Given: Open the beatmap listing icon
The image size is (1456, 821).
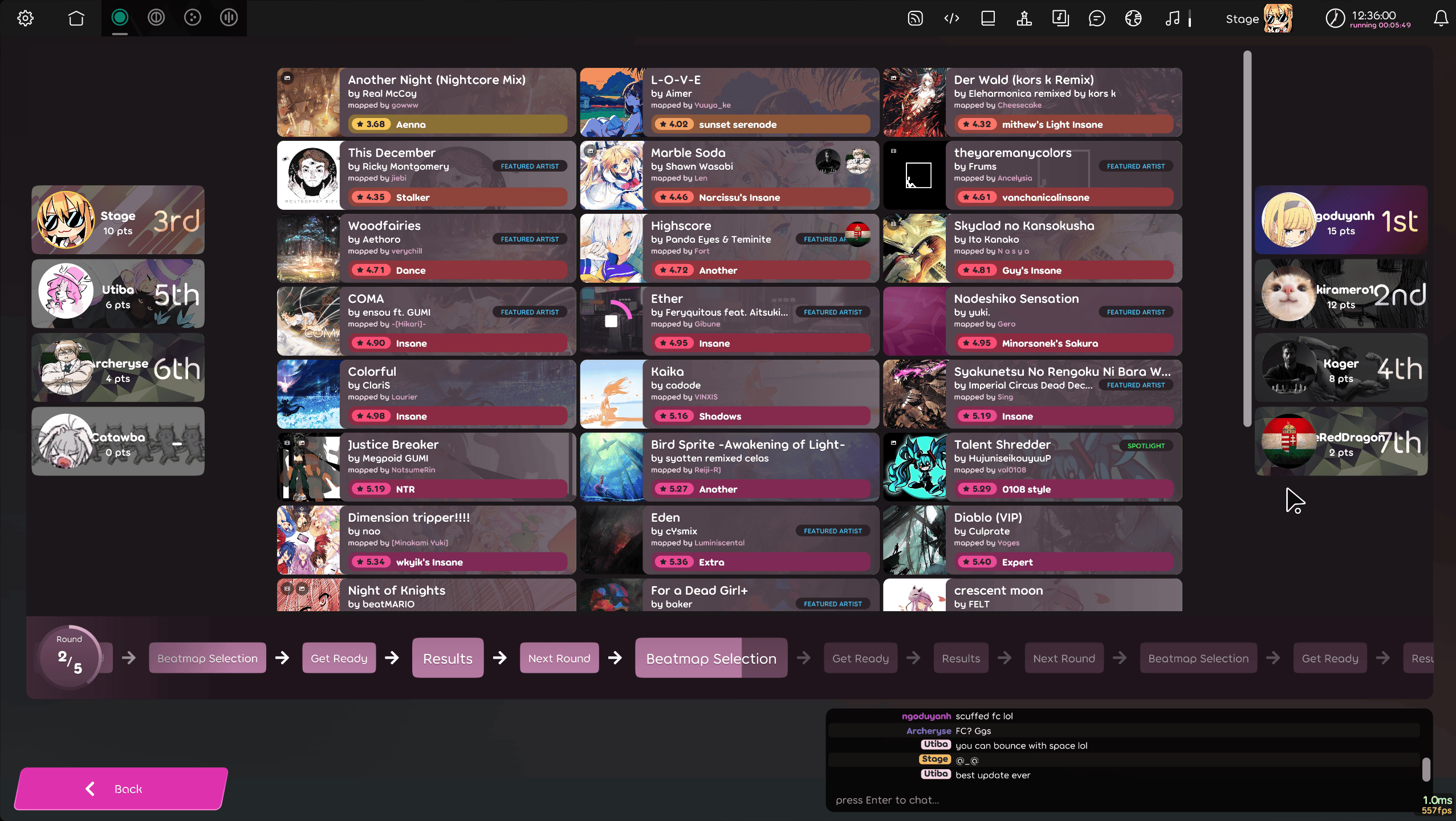Looking at the screenshot, I should coord(988,18).
